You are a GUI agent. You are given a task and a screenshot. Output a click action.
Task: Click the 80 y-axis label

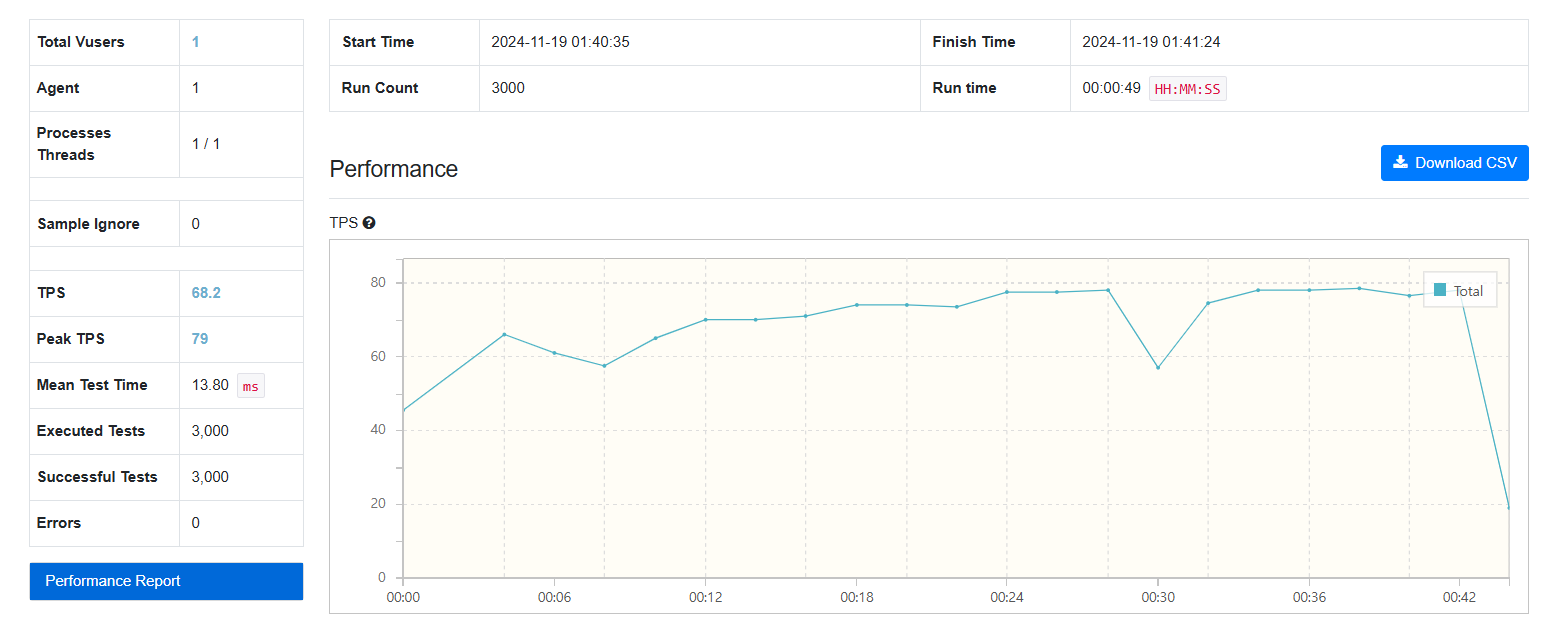378,283
